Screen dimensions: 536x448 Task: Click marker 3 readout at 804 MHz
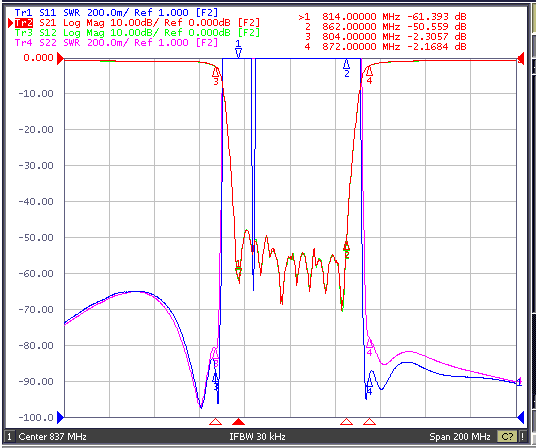coord(382,36)
